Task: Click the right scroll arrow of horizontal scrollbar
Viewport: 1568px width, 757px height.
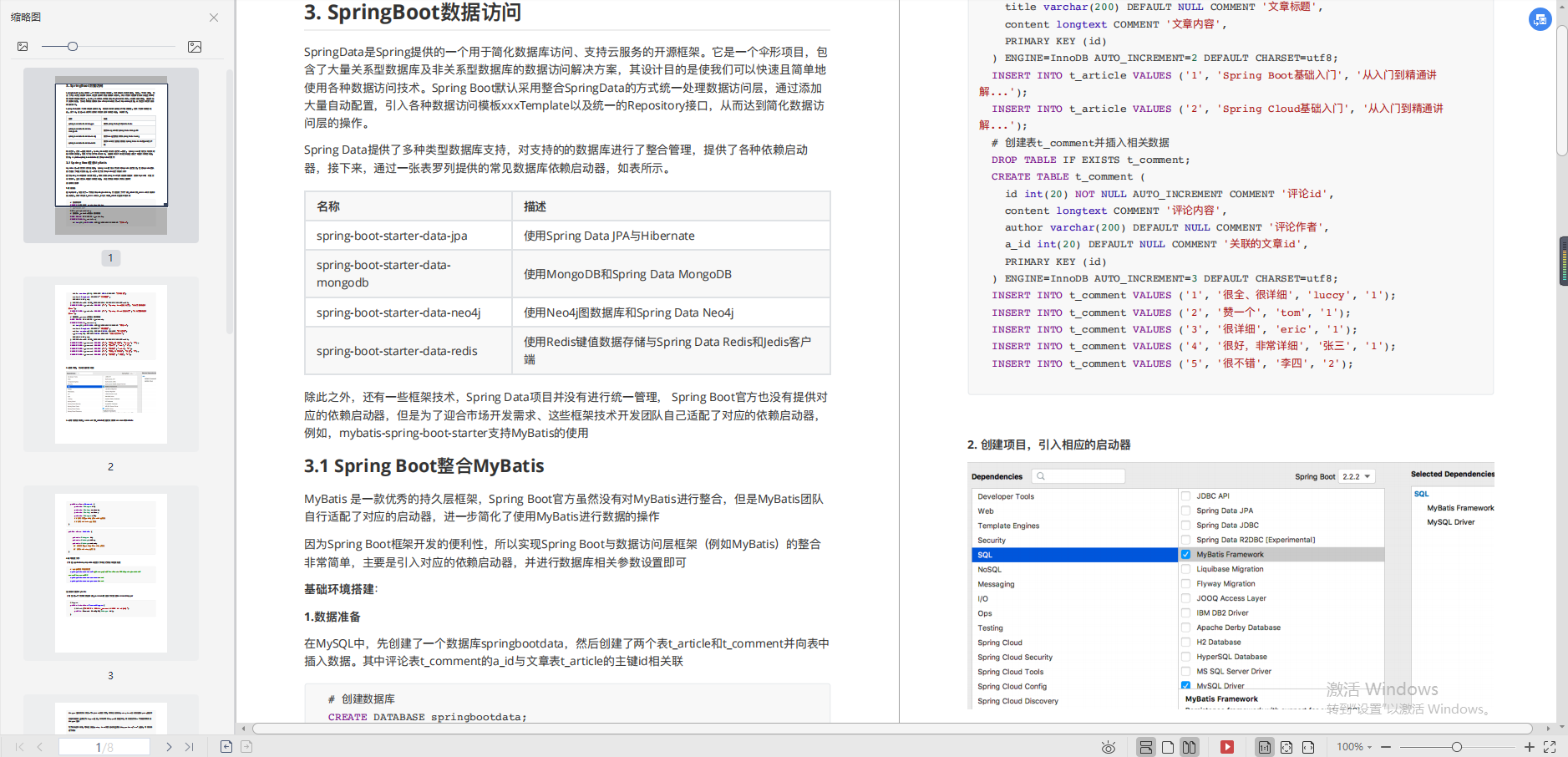Action: point(1548,729)
